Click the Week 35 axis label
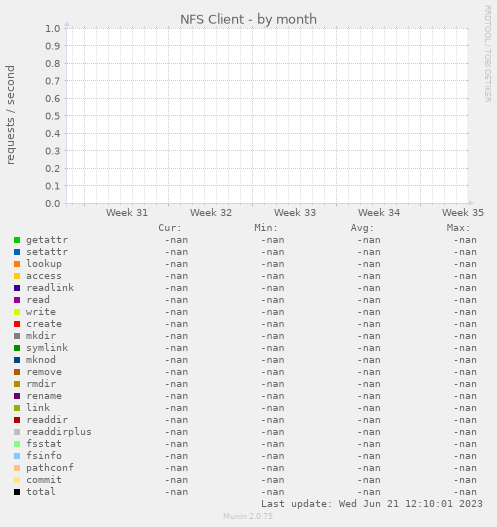The image size is (497, 527). pyautogui.click(x=463, y=212)
